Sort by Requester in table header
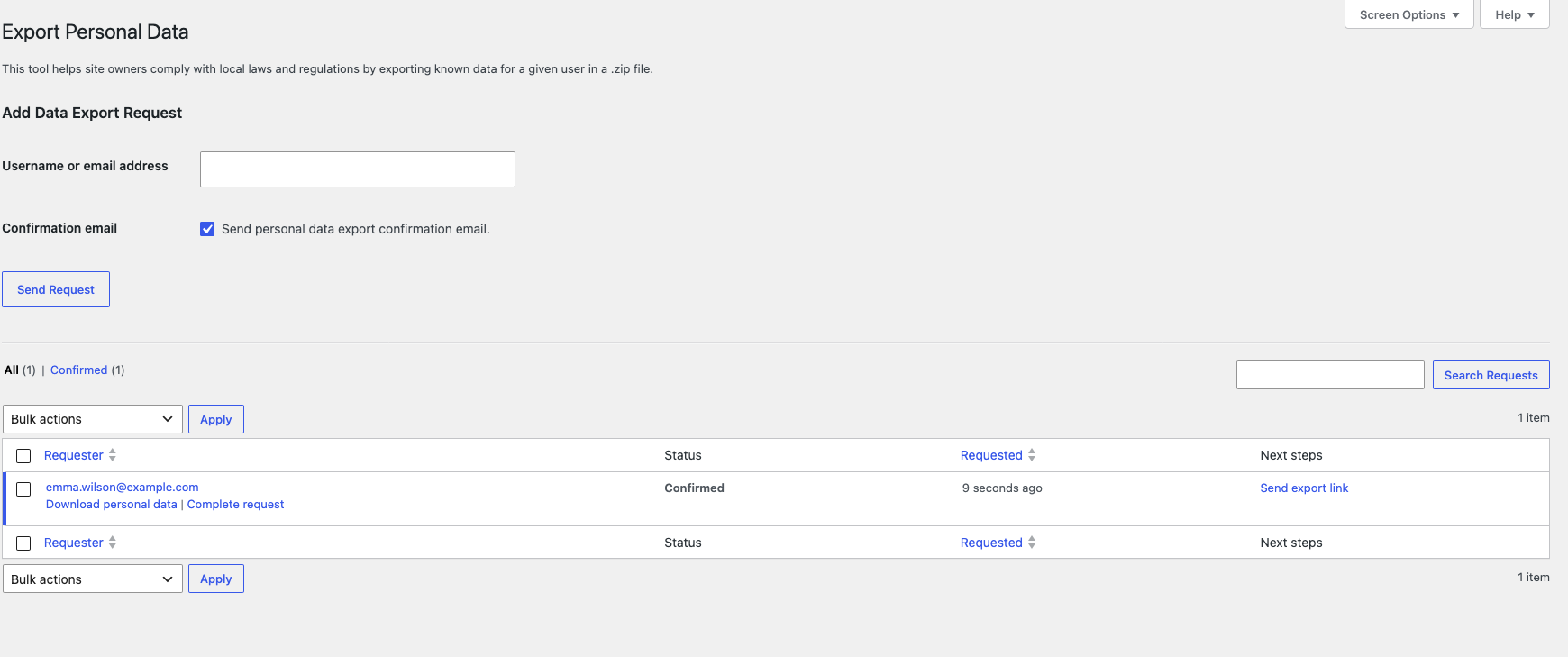The height and width of the screenshot is (657, 1568). pyautogui.click(x=74, y=455)
